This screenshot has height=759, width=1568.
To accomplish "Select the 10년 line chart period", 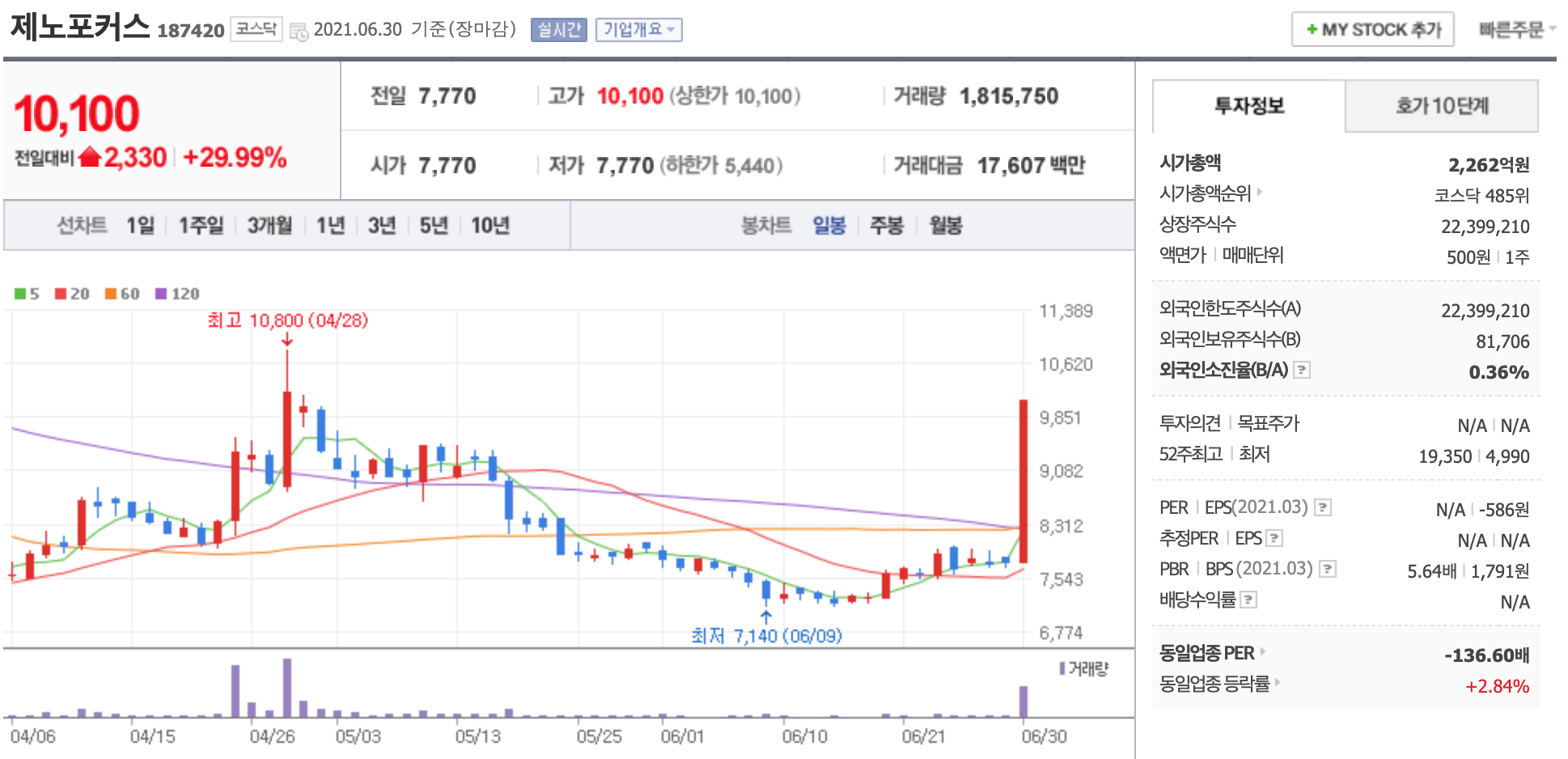I will point(490,225).
